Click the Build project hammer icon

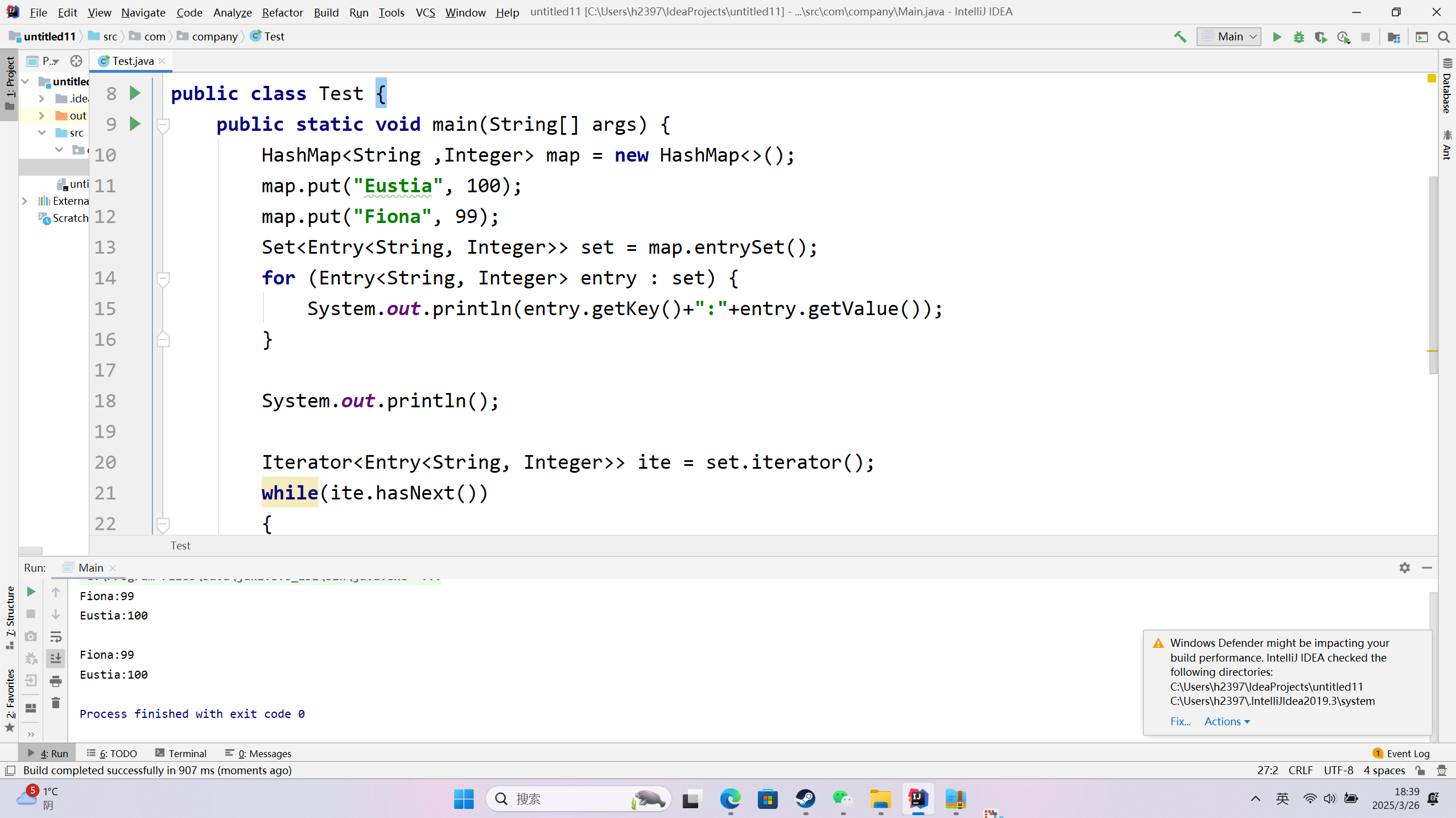point(1179,37)
